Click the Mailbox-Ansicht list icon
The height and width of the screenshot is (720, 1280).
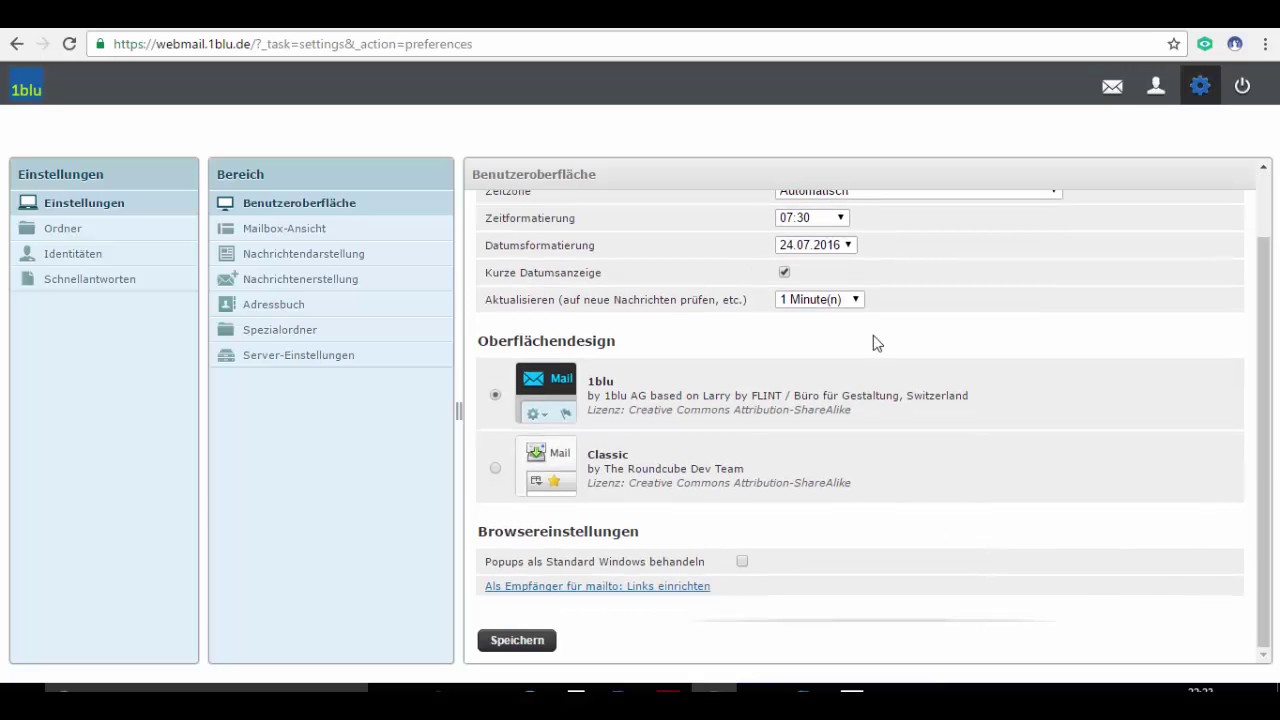click(226, 228)
